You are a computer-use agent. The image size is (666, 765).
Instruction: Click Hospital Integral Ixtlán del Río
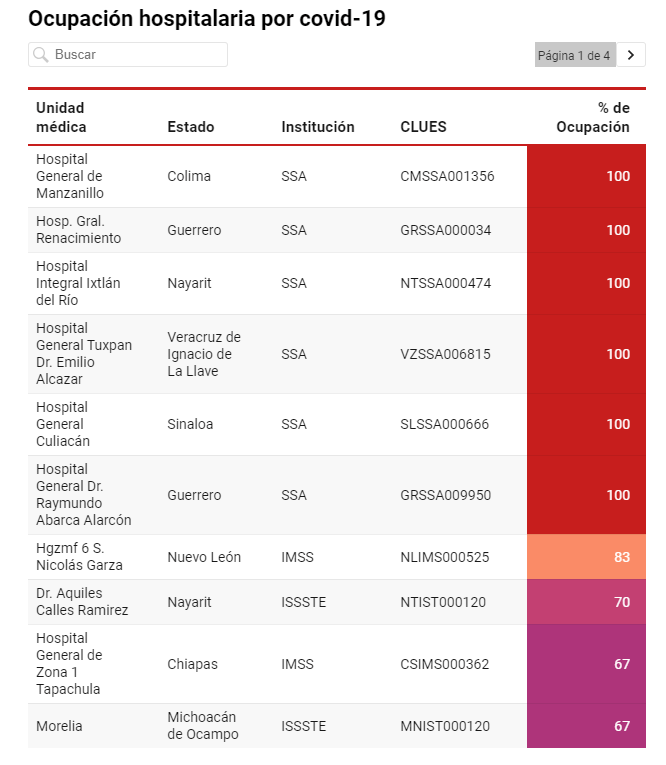(78, 283)
